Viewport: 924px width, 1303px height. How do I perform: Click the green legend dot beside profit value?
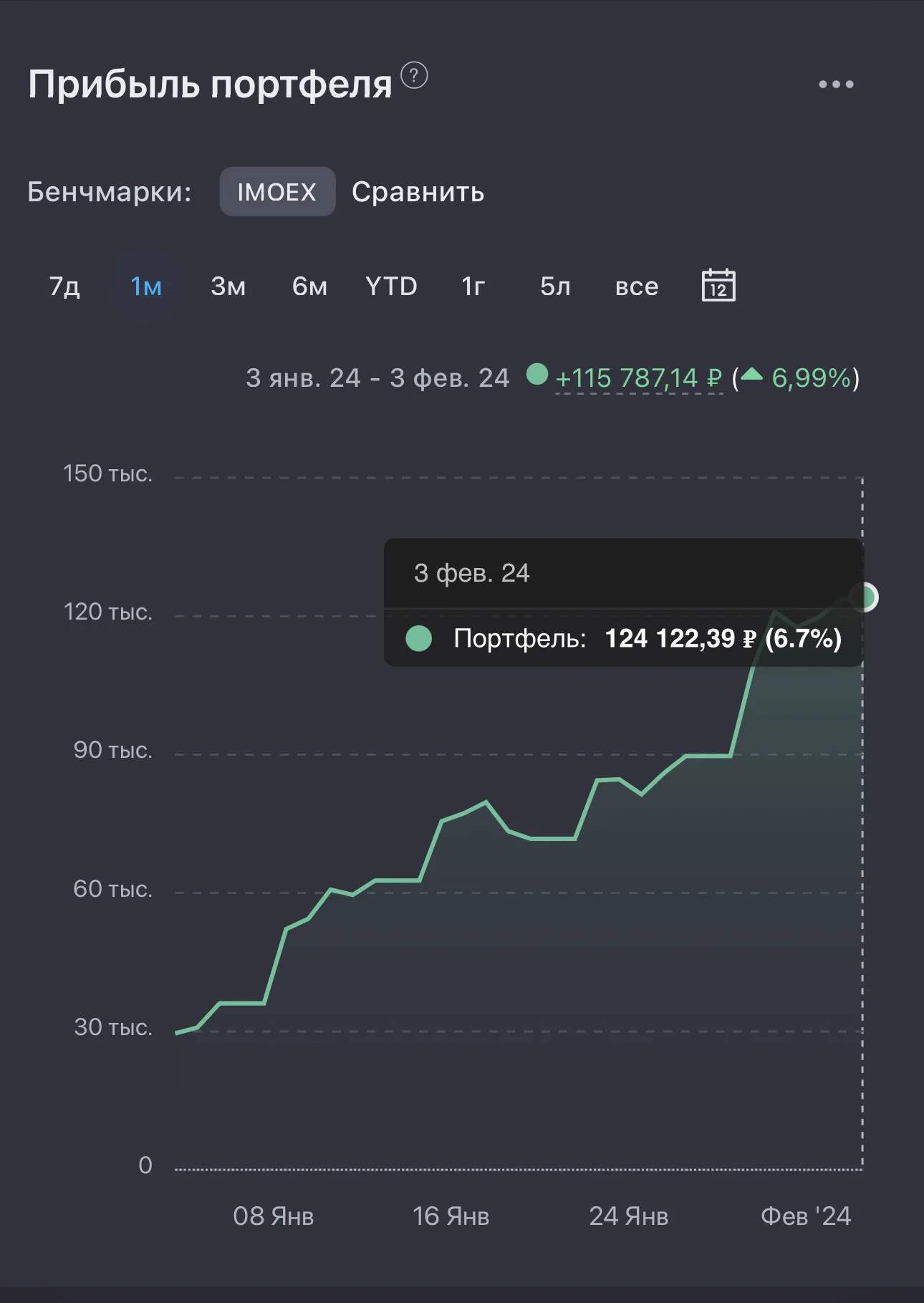coord(536,374)
